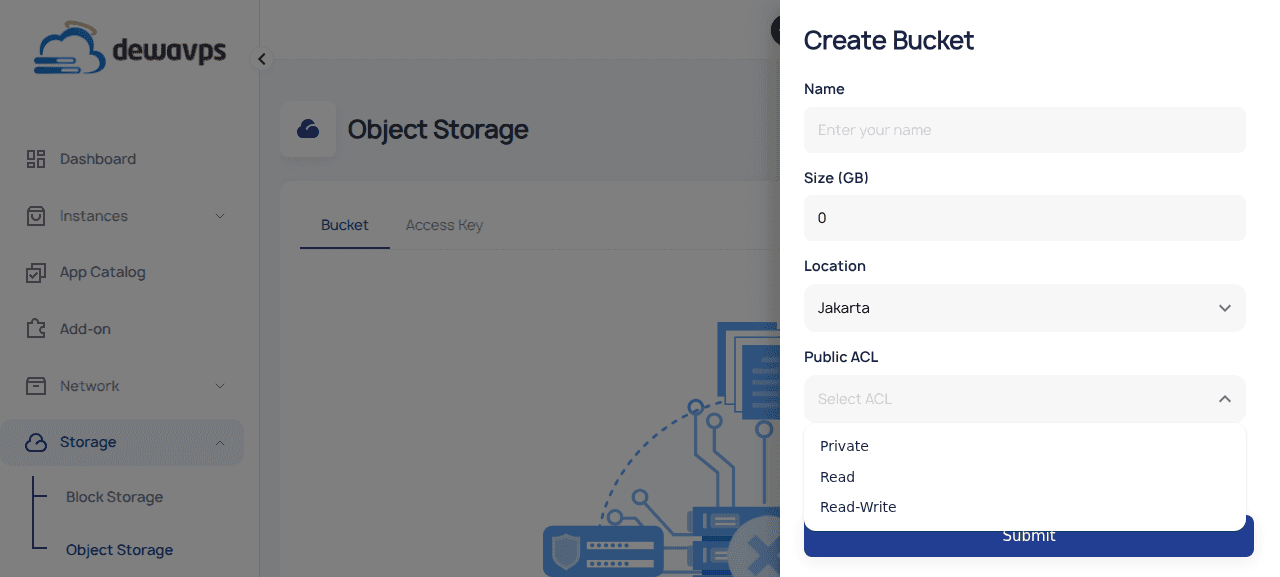Click the Dashboard grid icon
This screenshot has height=577, width=1280.
[x=36, y=159]
